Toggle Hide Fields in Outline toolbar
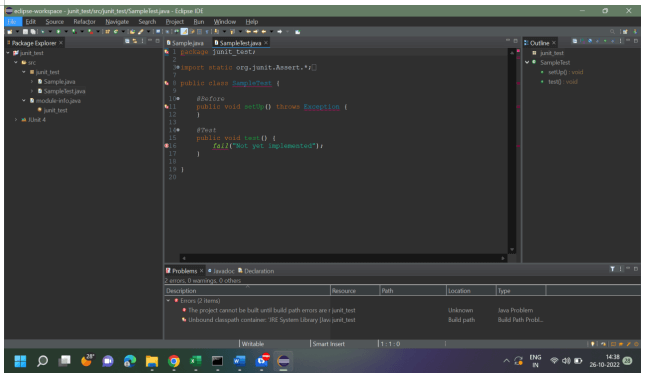 click(590, 41)
